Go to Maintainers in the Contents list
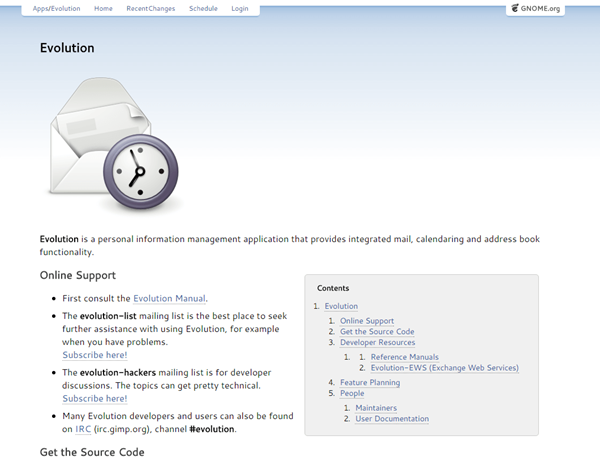Image resolution: width=600 pixels, height=462 pixels. pyautogui.click(x=376, y=408)
